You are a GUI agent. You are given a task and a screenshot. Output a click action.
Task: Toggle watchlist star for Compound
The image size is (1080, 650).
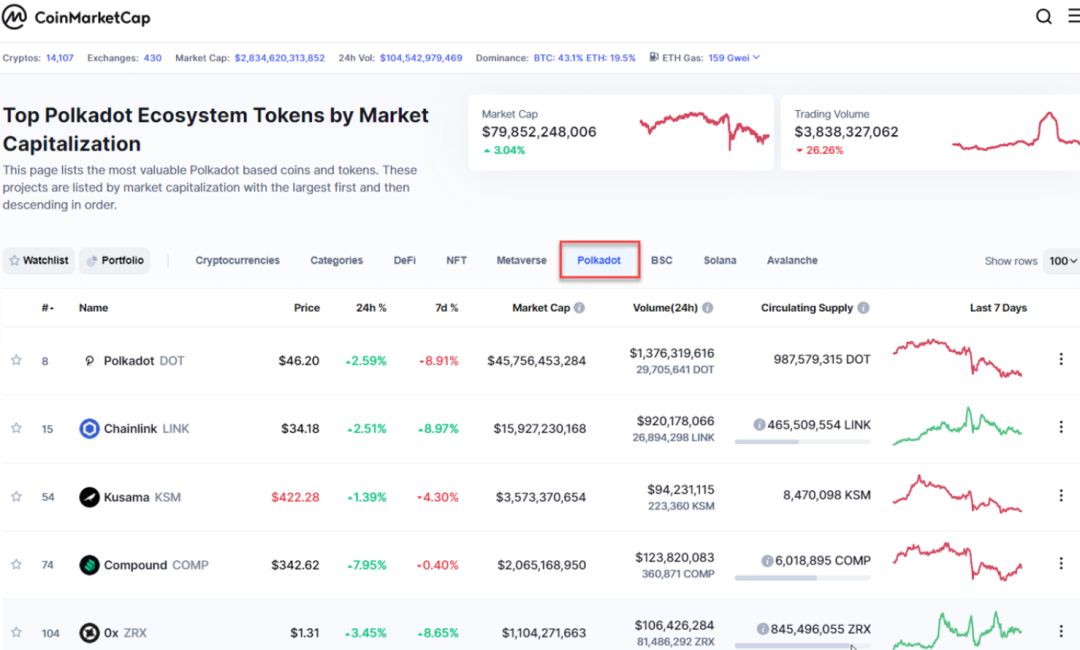(17, 565)
